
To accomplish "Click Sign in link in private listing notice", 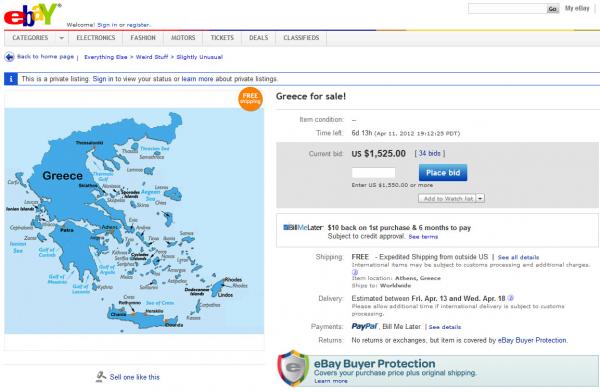I will tap(103, 79).
